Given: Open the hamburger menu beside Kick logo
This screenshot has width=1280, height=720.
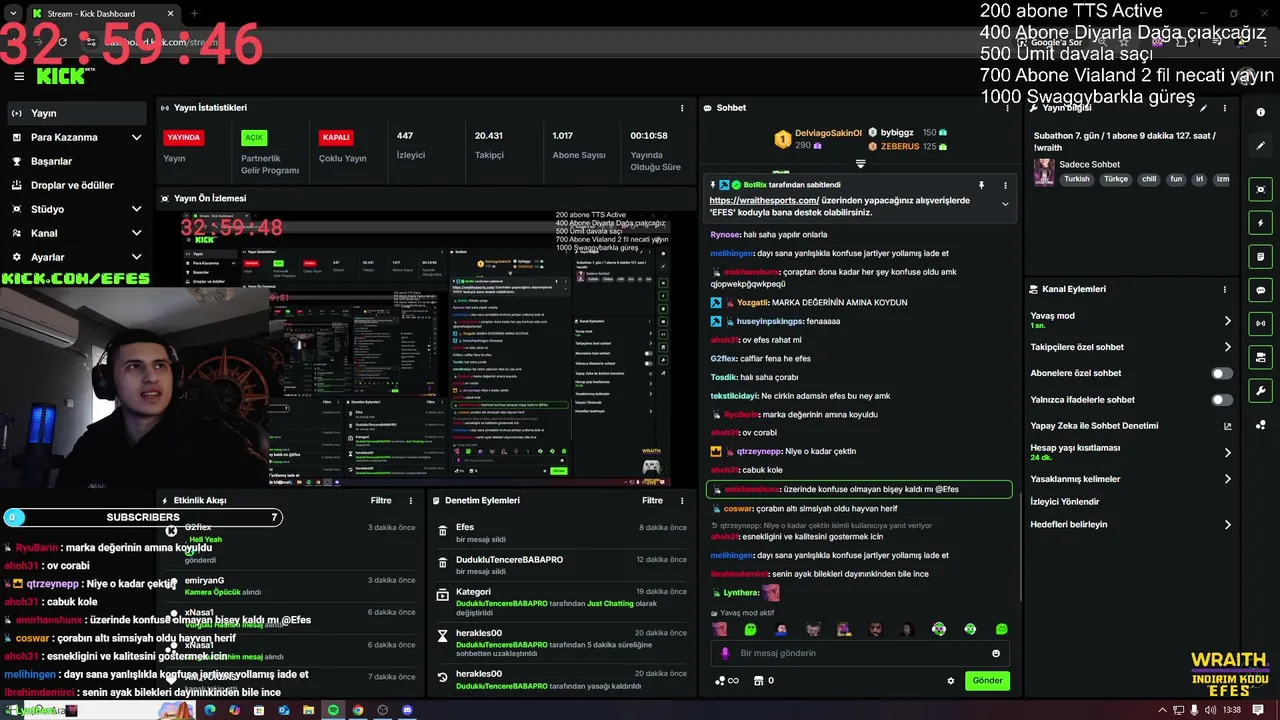Looking at the screenshot, I should tap(19, 76).
